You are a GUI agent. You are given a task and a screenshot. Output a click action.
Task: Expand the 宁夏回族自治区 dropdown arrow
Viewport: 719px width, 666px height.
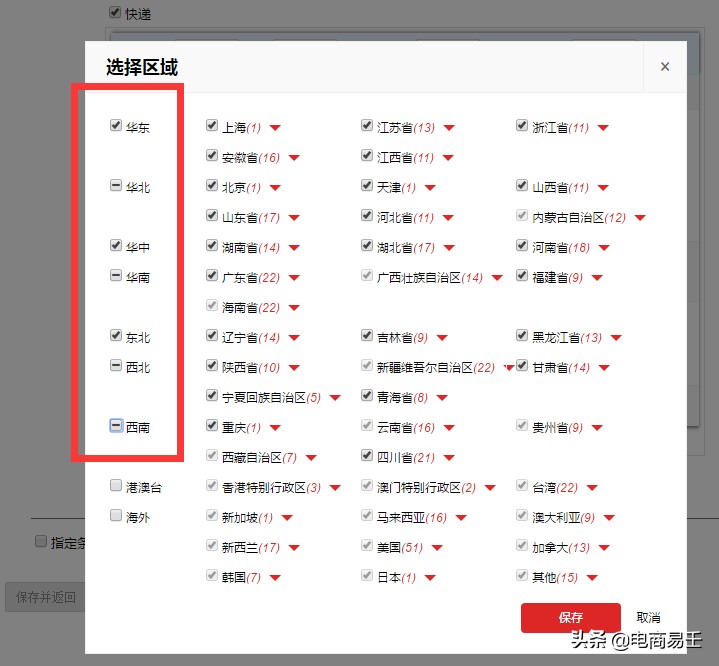pyautogui.click(x=335, y=398)
